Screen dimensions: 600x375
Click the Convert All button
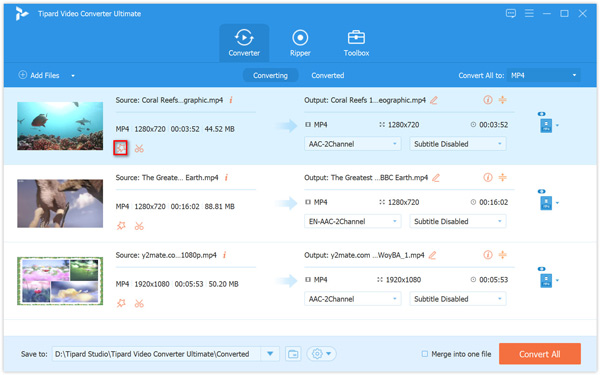coord(540,354)
